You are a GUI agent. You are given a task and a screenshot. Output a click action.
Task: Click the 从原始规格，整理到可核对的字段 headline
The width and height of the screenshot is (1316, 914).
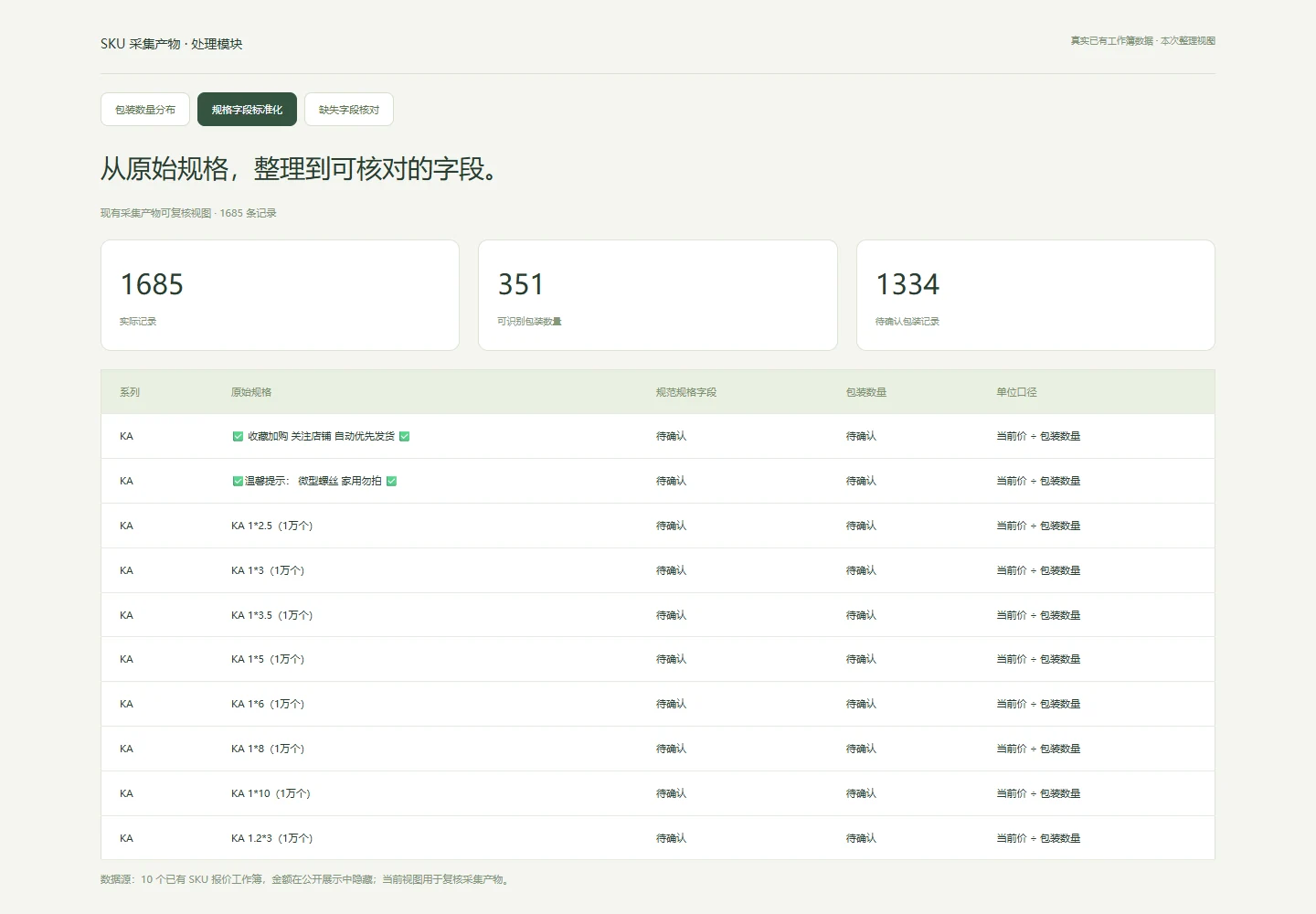pyautogui.click(x=301, y=169)
